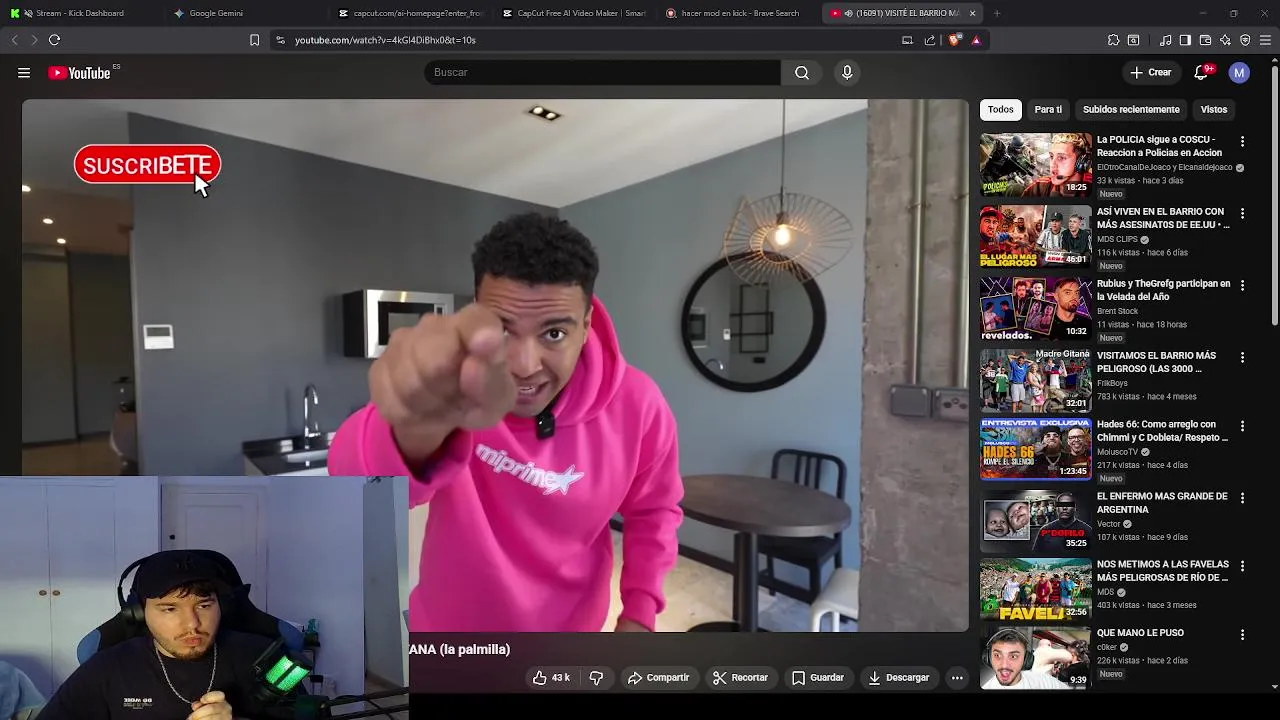Open La POLICIA sigue a COSCU thumbnail
1280x720 pixels.
pyautogui.click(x=1036, y=165)
